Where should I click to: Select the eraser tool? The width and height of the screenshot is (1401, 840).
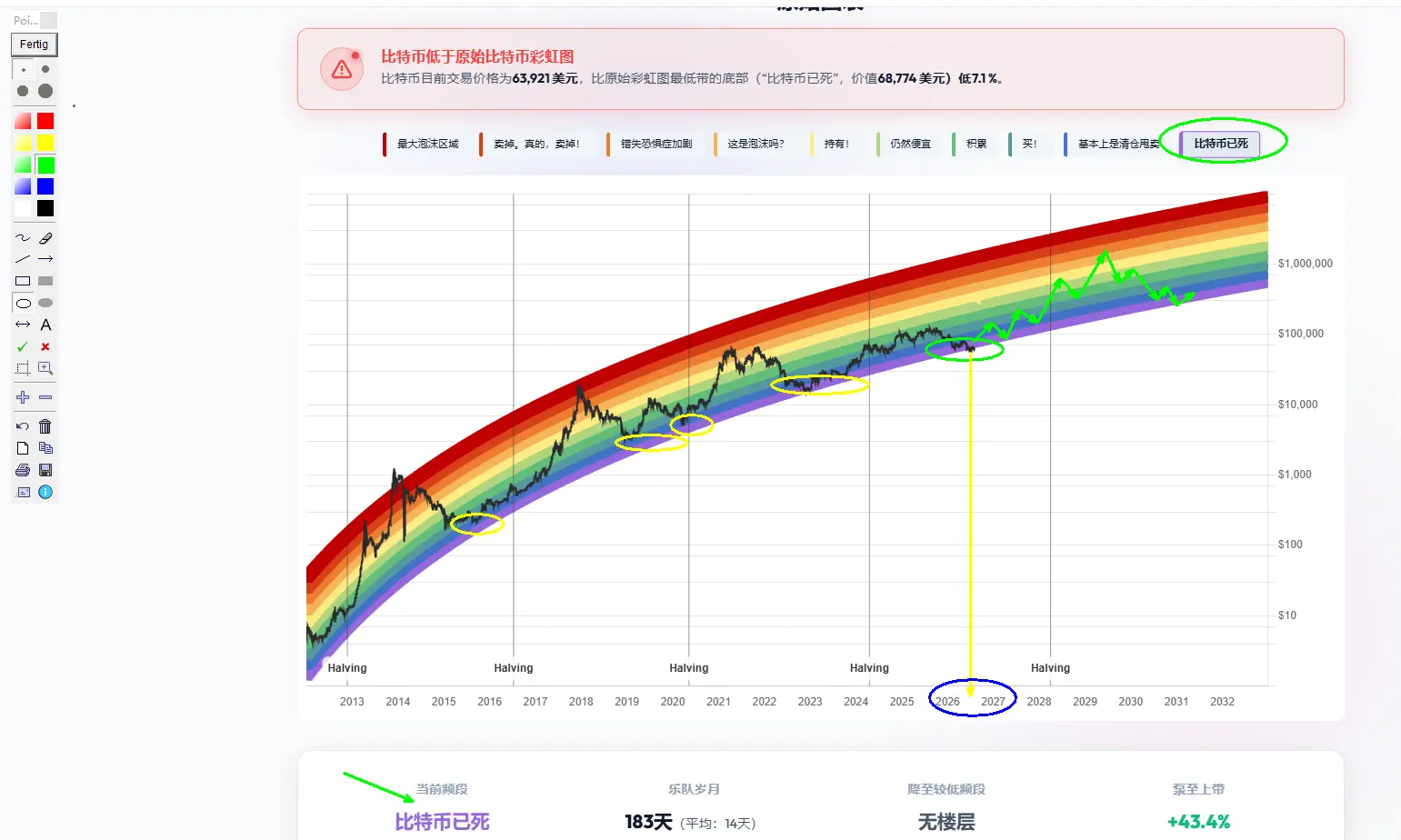[45, 238]
